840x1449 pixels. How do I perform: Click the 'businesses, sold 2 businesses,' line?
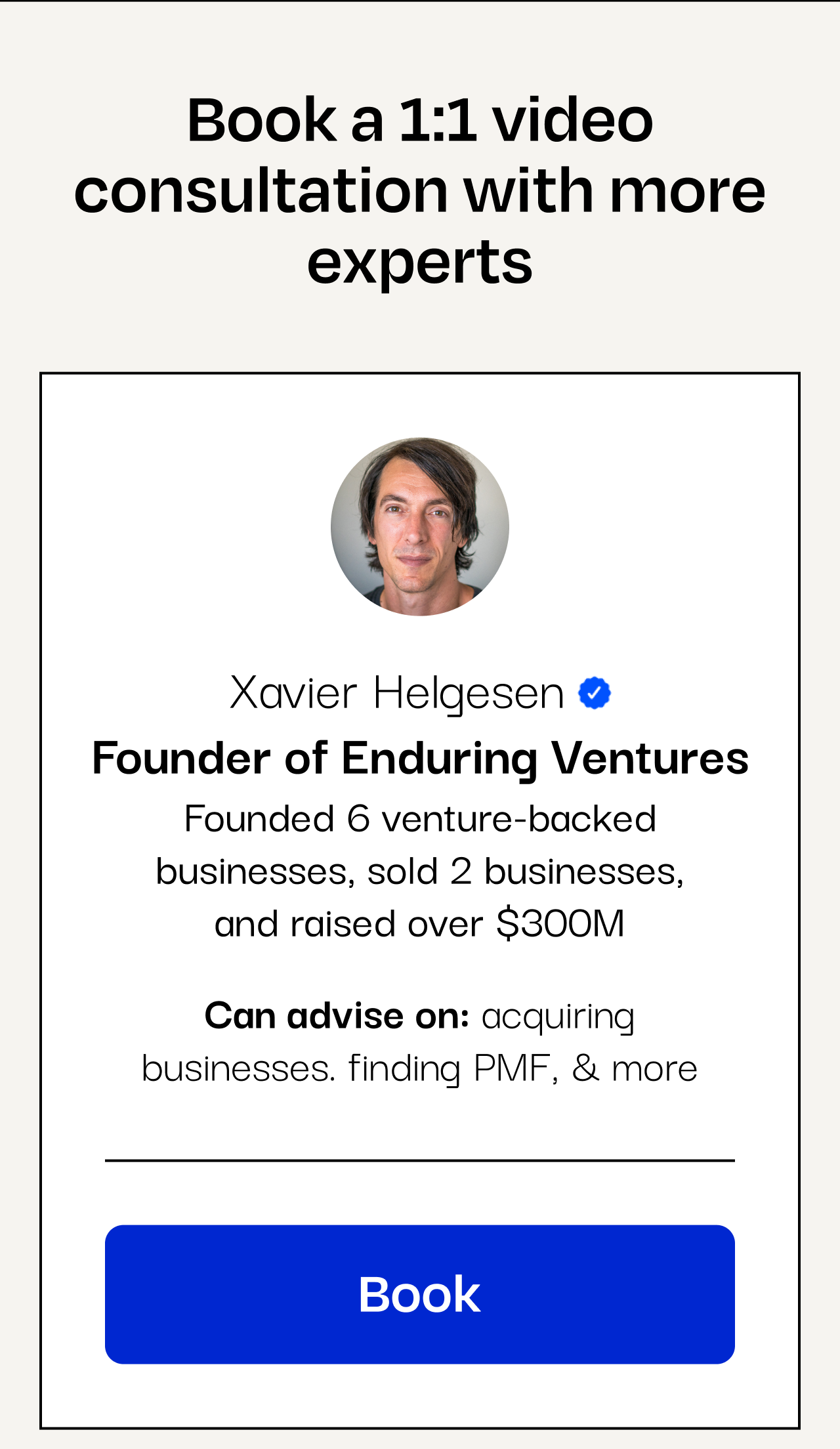pos(420,871)
